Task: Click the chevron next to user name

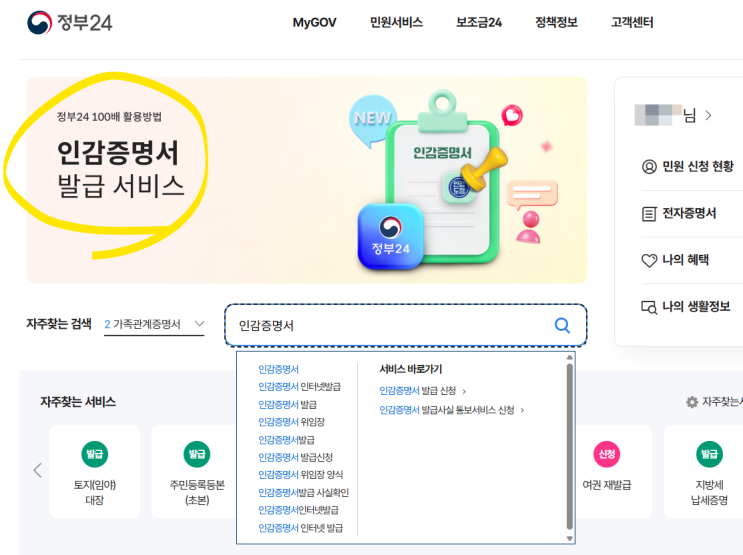Action: (x=708, y=115)
